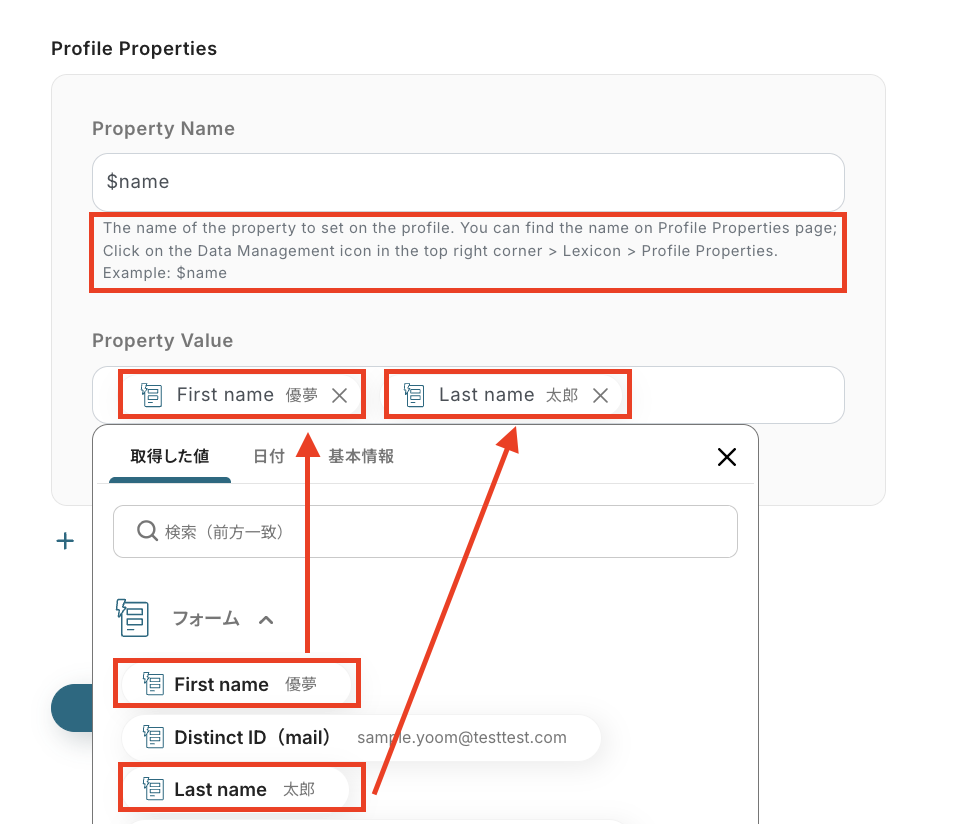Click the フォーム section form icon
Screen dimensions: 958x824
coord(132,618)
